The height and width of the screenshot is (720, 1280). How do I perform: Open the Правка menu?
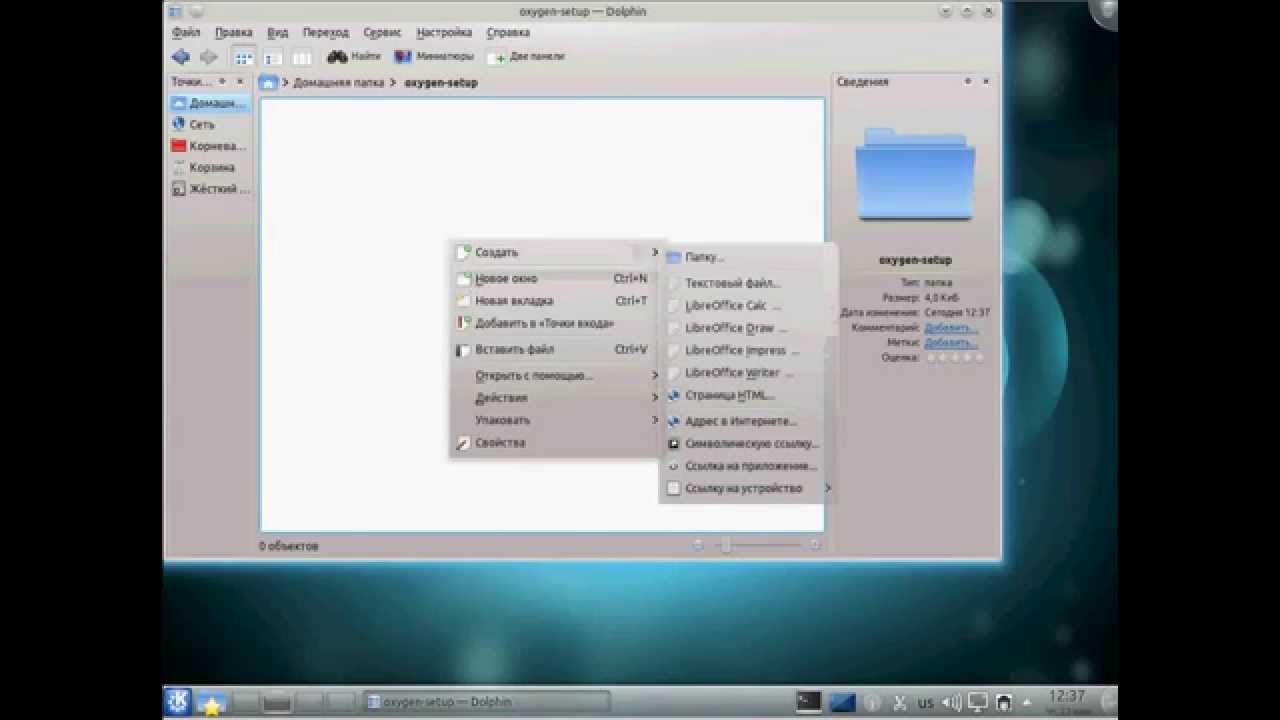click(x=234, y=33)
